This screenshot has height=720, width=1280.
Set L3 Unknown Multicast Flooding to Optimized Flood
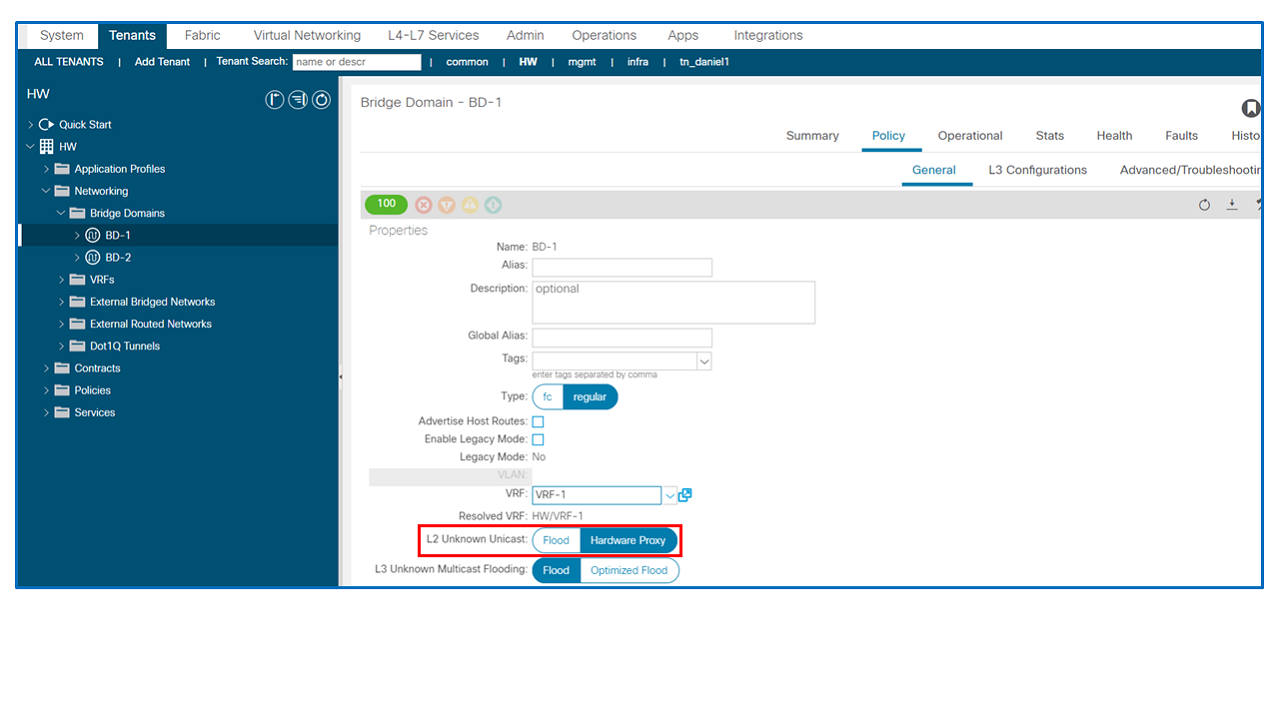[x=628, y=570]
